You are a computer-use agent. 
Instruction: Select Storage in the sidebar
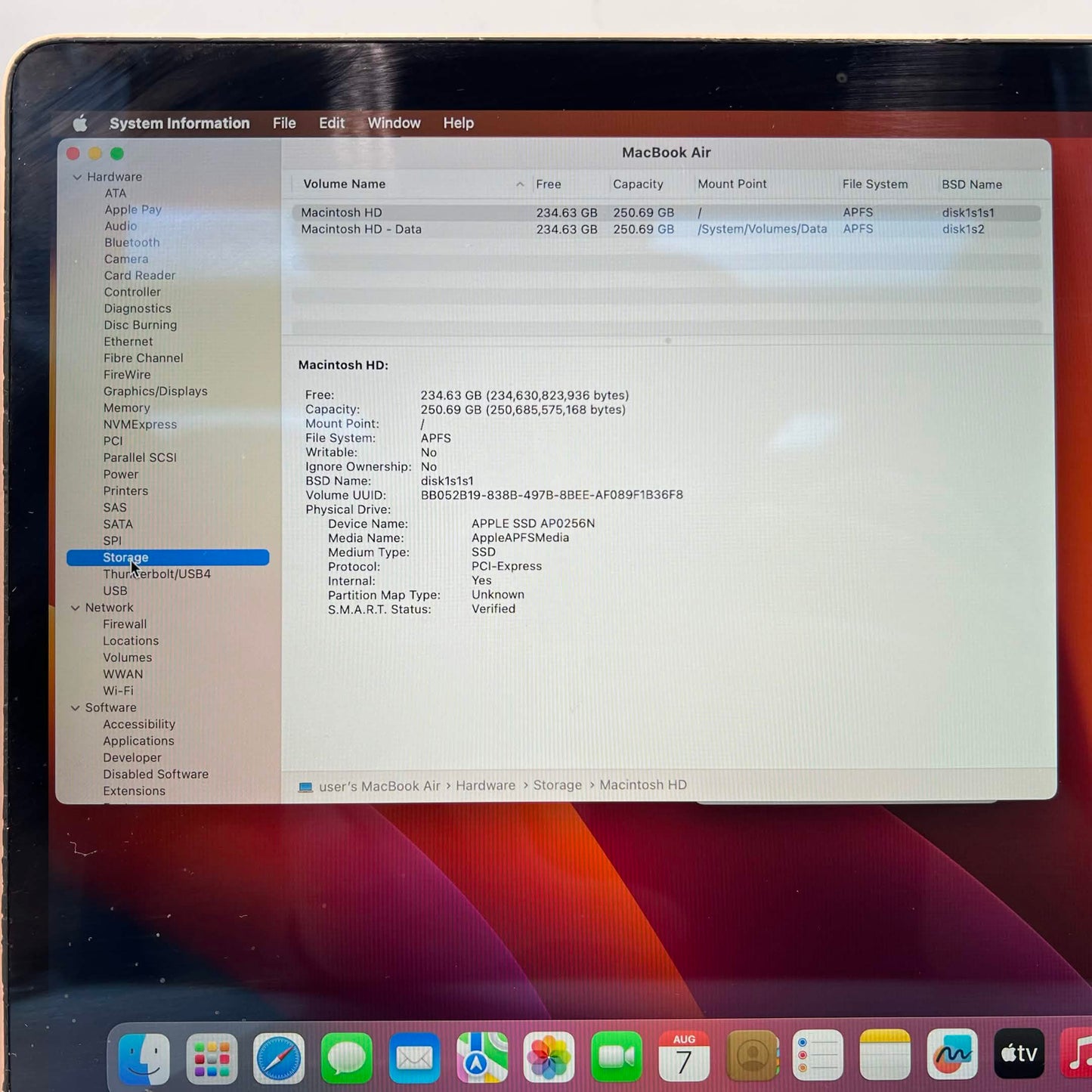click(x=168, y=558)
